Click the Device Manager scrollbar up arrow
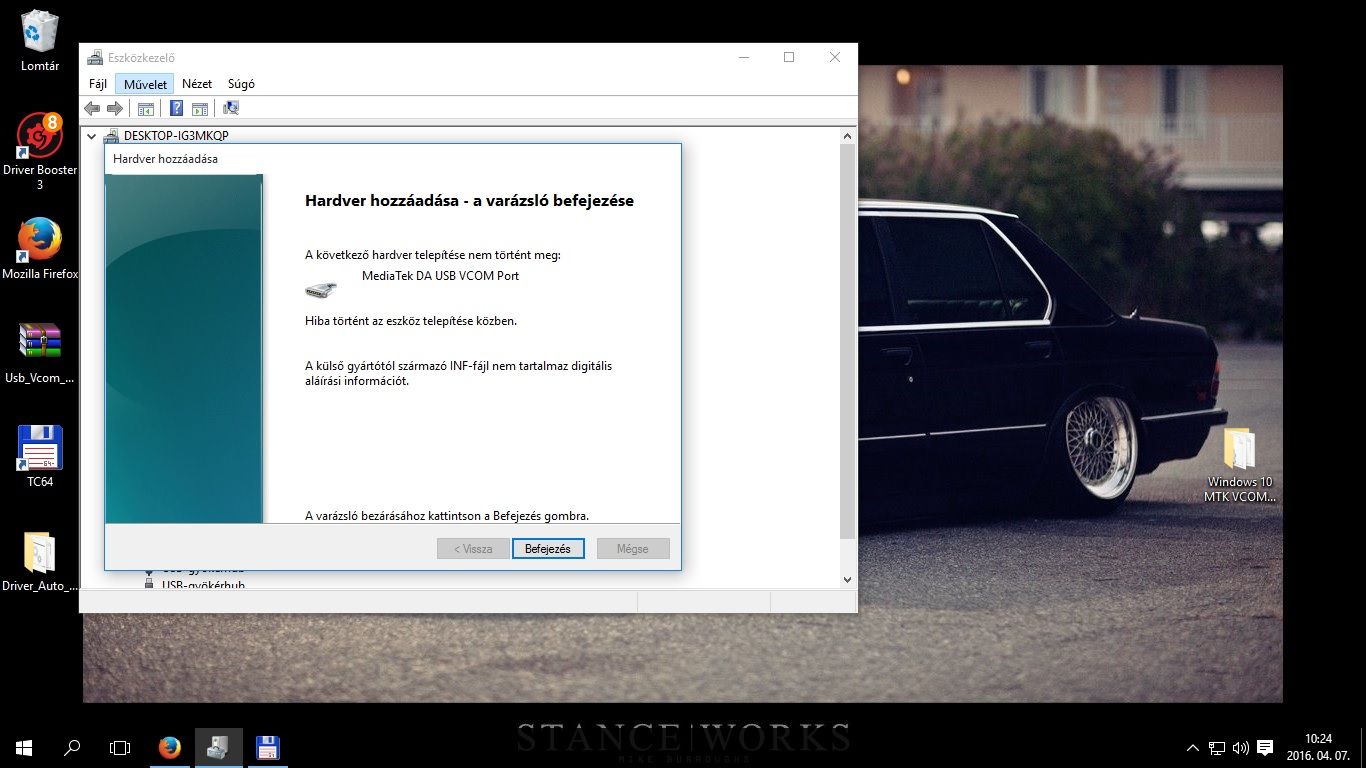The height and width of the screenshot is (768, 1366). tap(848, 135)
